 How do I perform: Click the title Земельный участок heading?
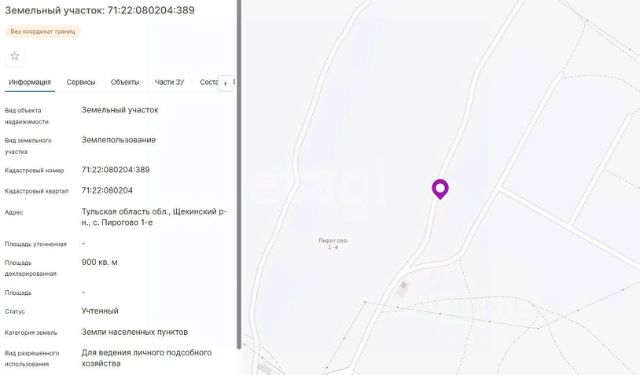(100, 10)
